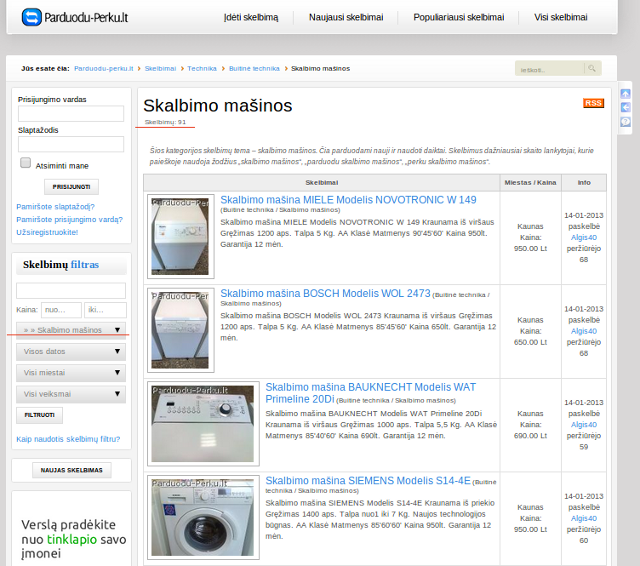Viewport: 640px width, 566px height.
Task: Click the 'Prisijungimo vardas' username field
Action: coord(71,114)
